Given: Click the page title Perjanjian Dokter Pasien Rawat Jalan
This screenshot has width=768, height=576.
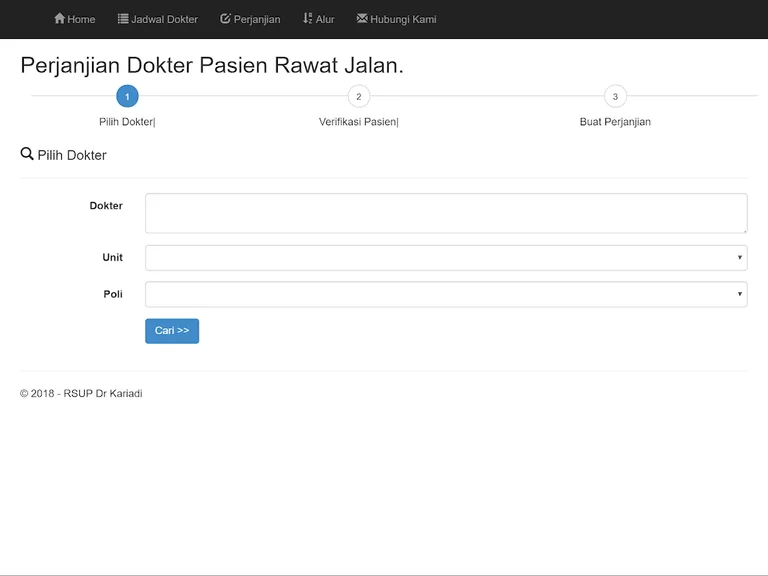Looking at the screenshot, I should tap(212, 65).
